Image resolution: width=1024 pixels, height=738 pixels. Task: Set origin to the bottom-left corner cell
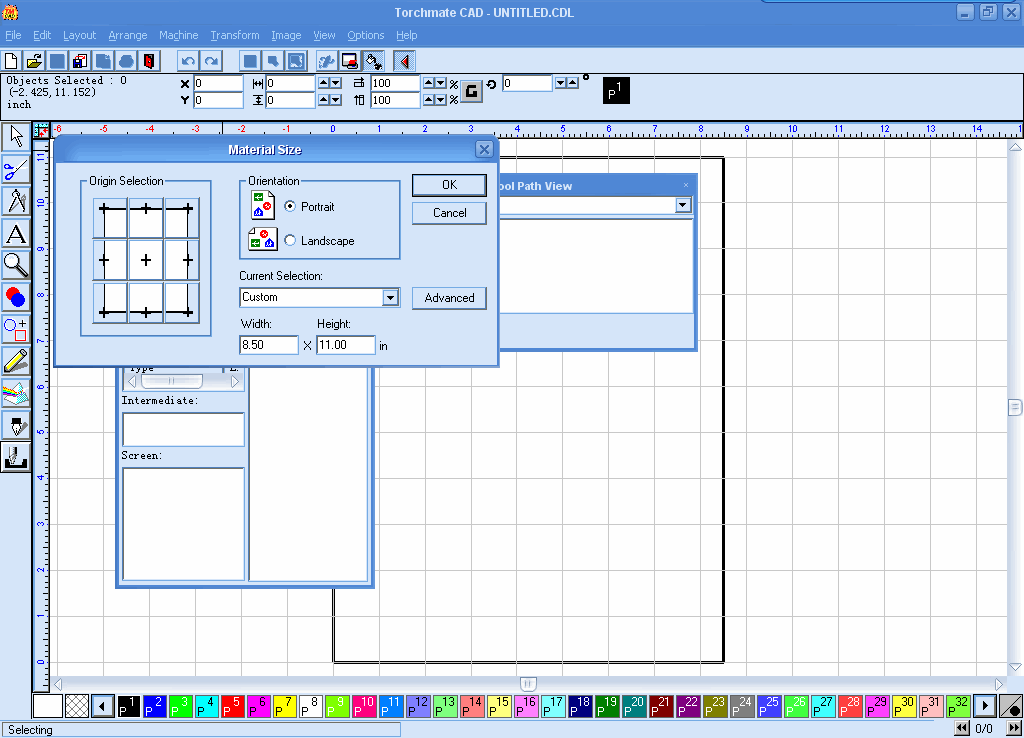point(110,302)
